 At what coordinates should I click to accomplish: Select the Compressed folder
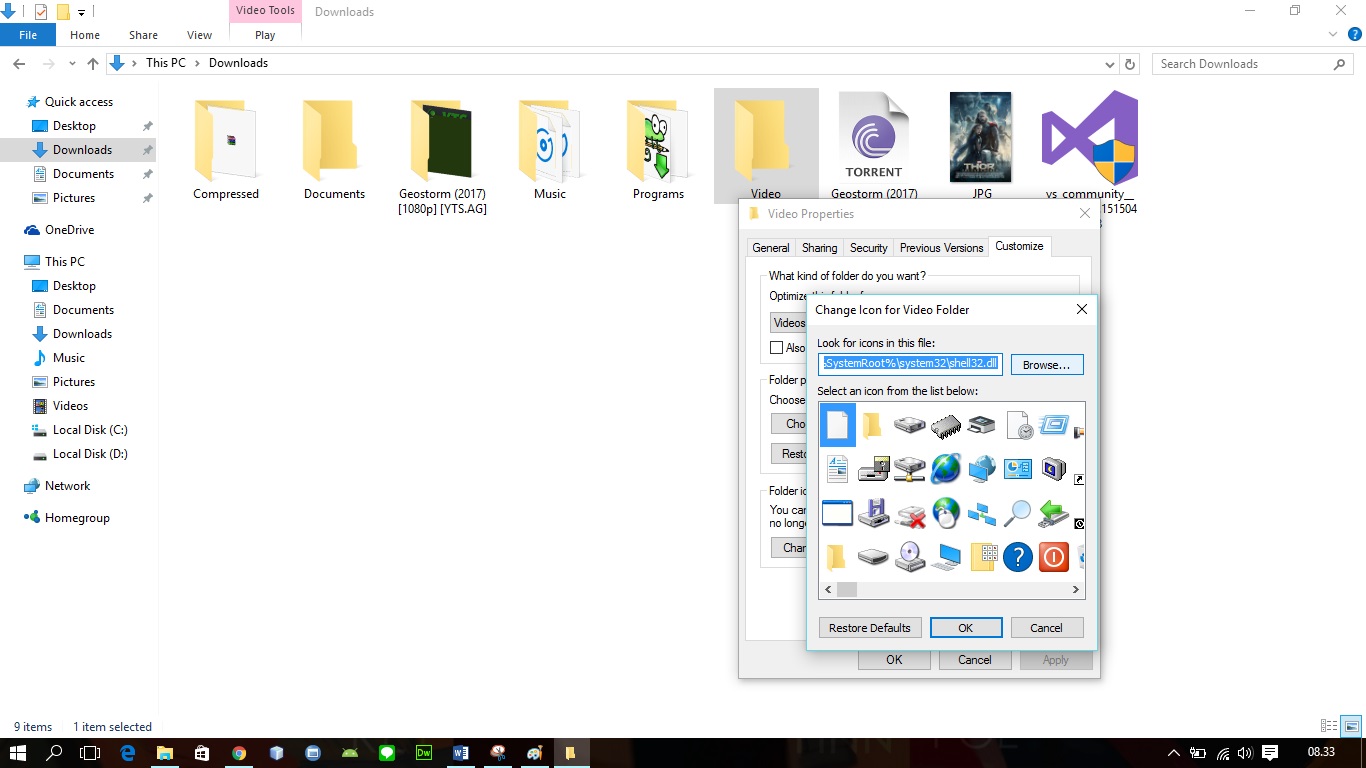(226, 148)
